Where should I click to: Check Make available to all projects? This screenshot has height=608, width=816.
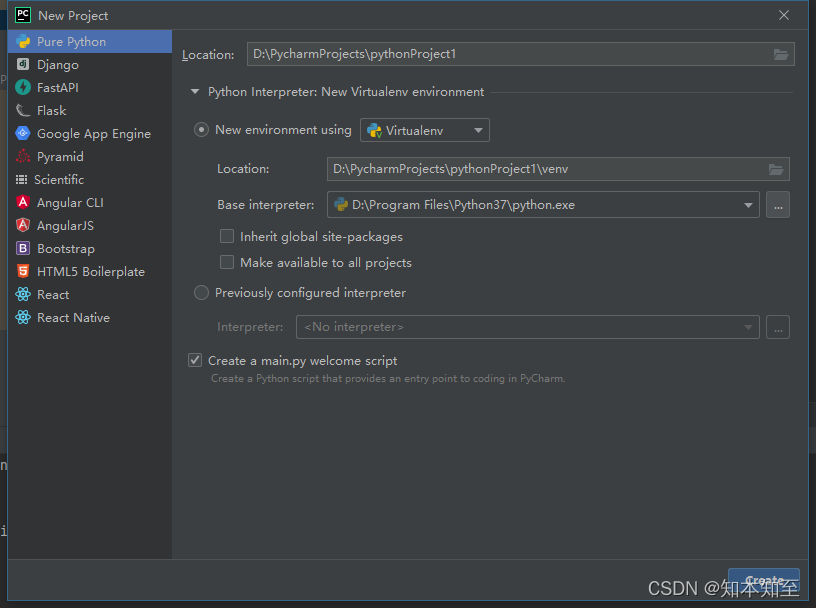click(227, 263)
